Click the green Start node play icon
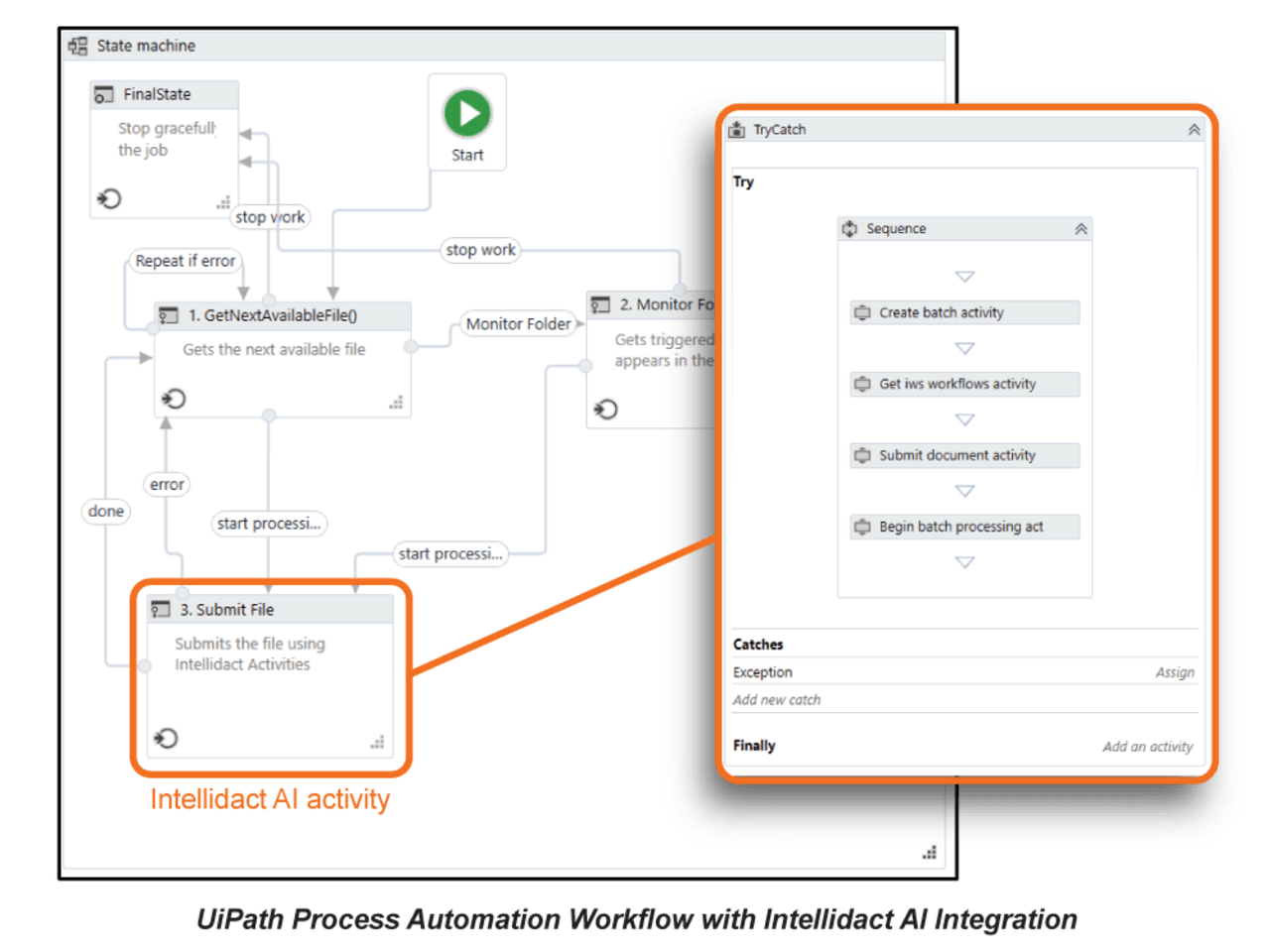The image size is (1270, 952). pyautogui.click(x=467, y=113)
